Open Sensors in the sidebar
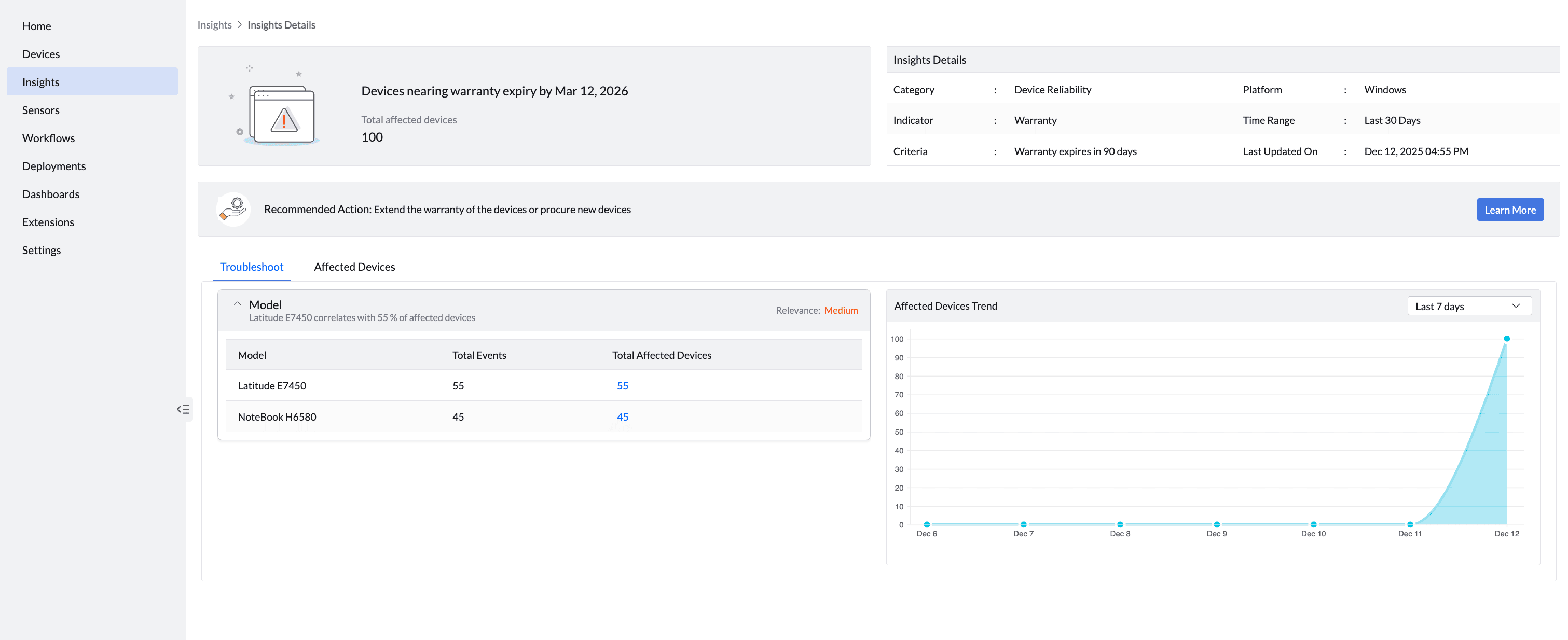 (x=41, y=110)
